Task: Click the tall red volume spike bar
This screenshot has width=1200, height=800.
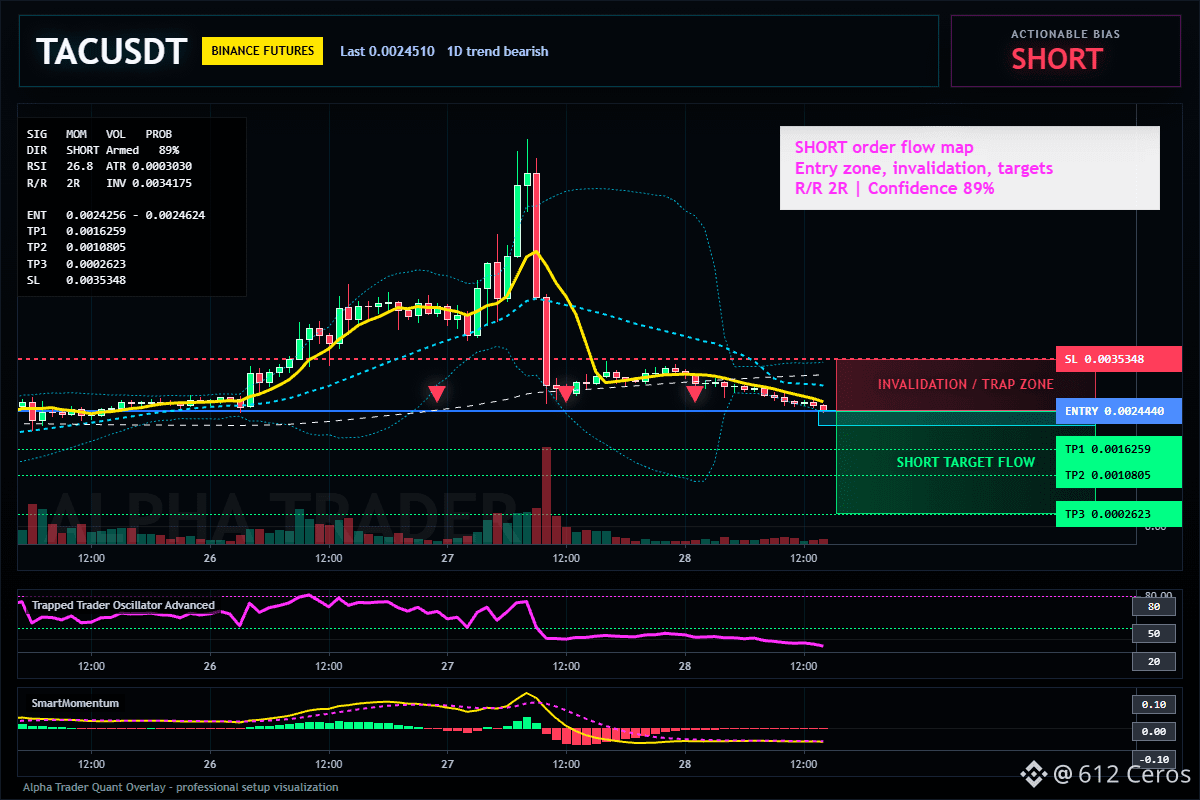Action: 546,495
